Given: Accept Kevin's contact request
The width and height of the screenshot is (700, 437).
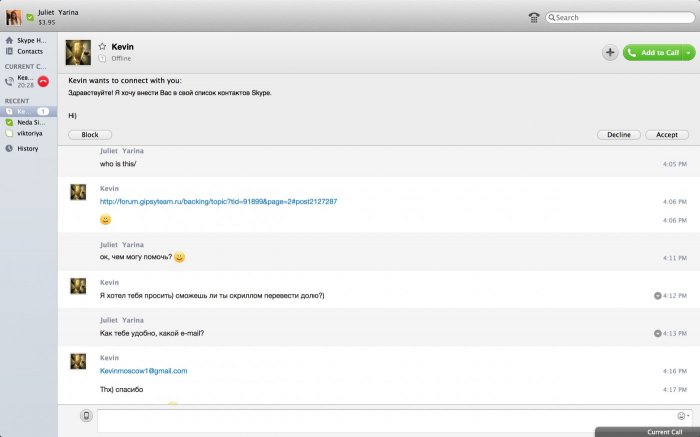Looking at the screenshot, I should [667, 134].
